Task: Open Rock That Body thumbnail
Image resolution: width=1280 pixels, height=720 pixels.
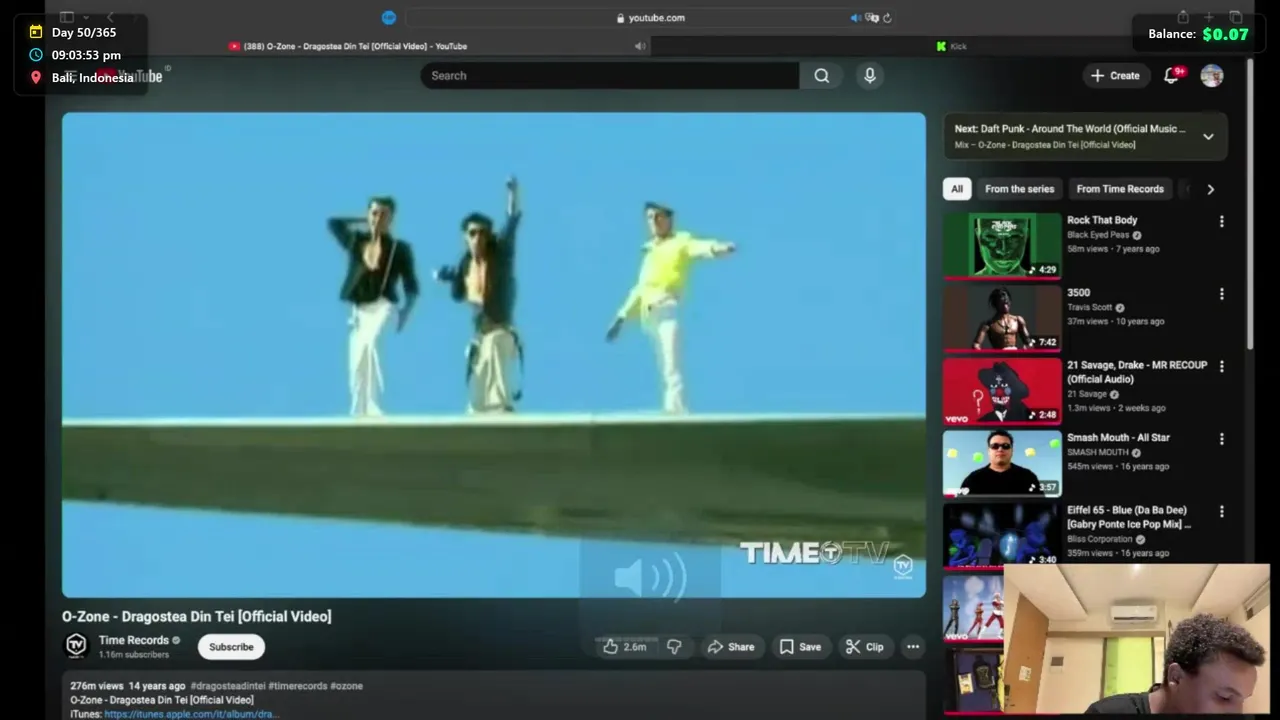Action: click(1002, 245)
